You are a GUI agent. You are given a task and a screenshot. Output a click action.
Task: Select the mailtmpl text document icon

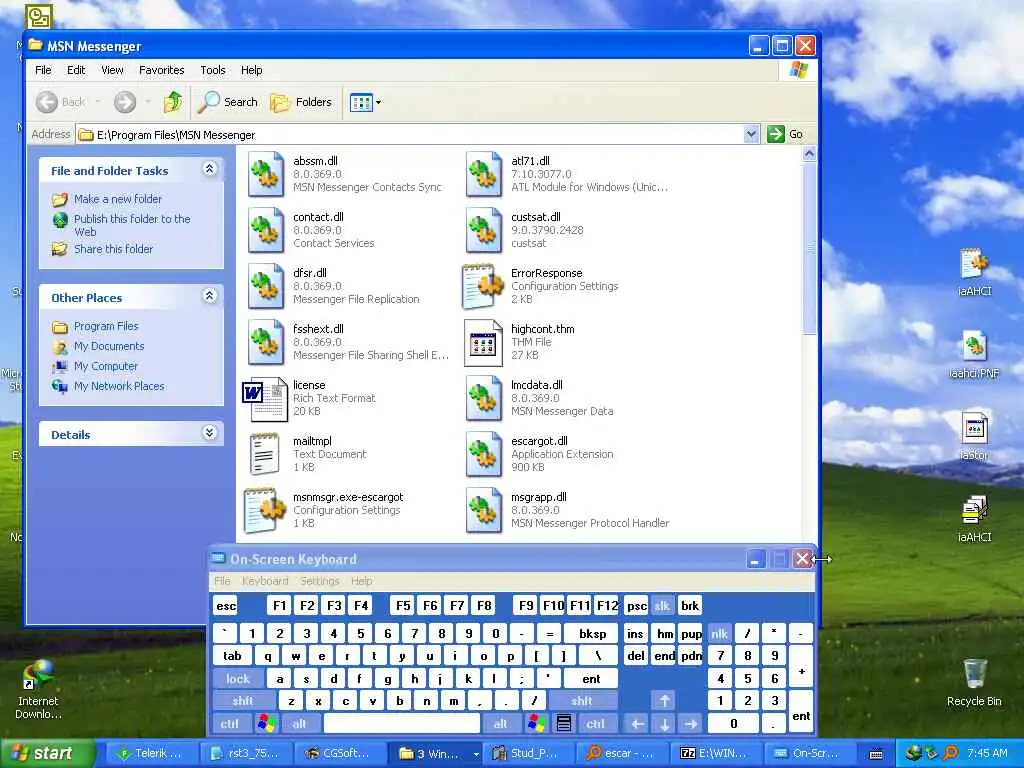tap(264, 455)
